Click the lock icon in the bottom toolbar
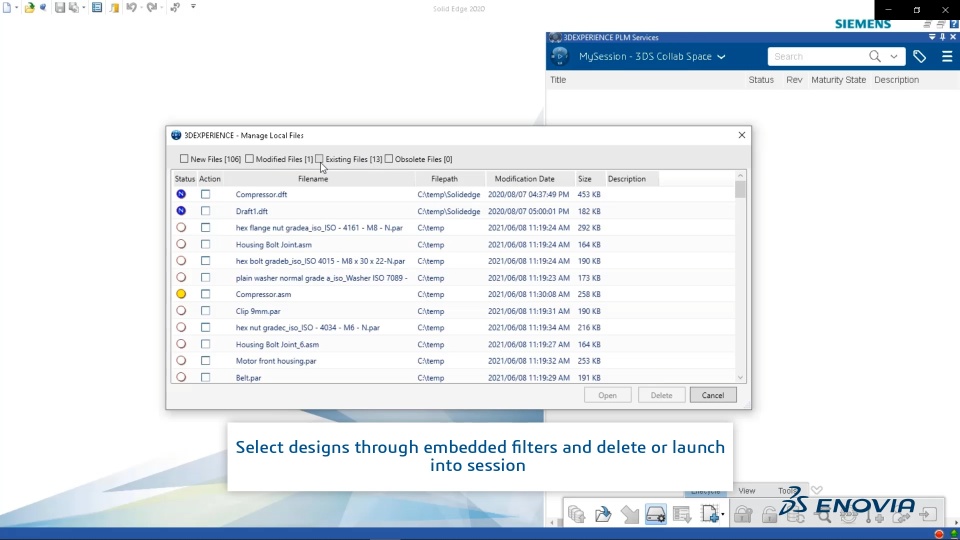 click(743, 514)
